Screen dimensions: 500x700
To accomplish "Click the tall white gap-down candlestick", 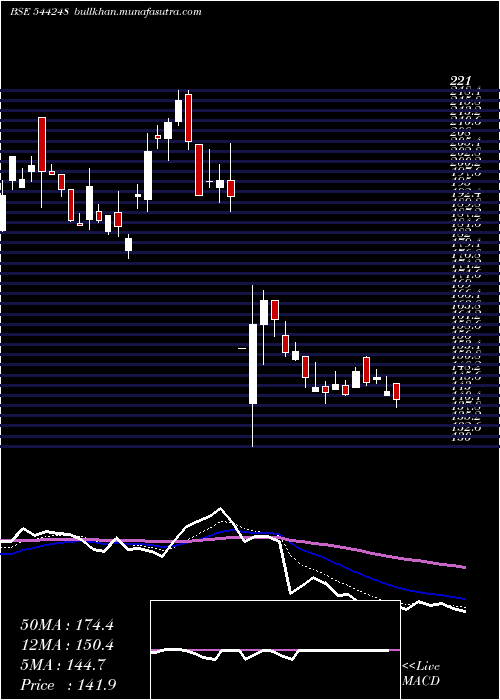I will pyautogui.click(x=253, y=364).
